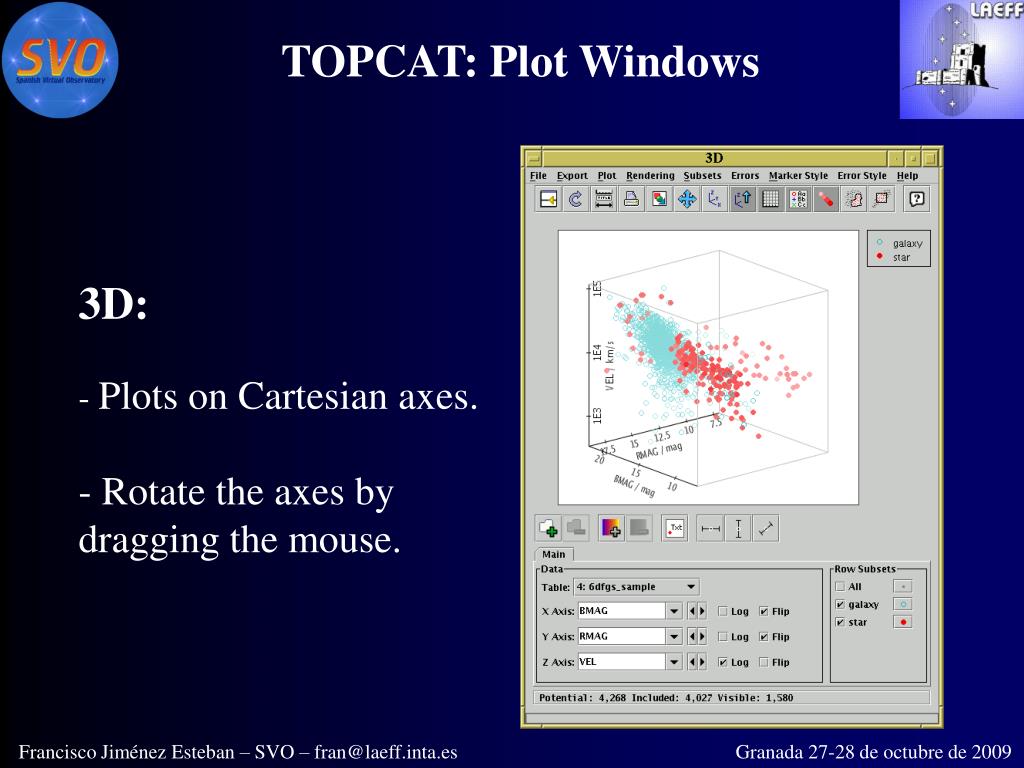
Task: Click the greyed remove dataset icon
Action: (576, 528)
